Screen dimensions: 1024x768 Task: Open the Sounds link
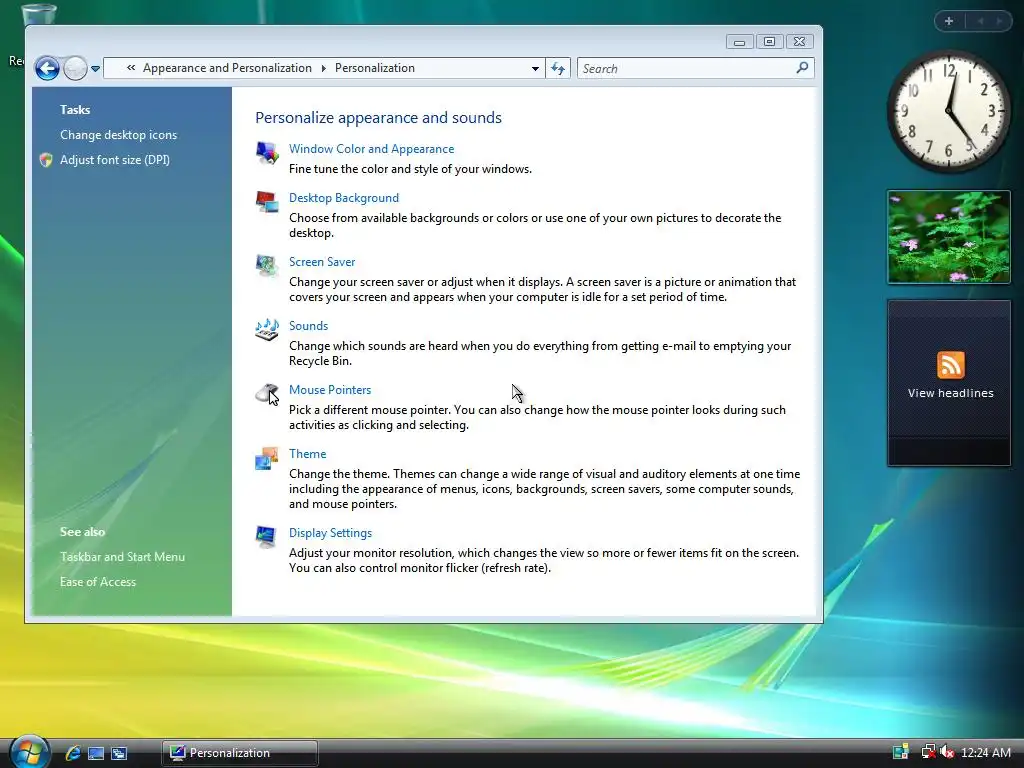tap(308, 326)
